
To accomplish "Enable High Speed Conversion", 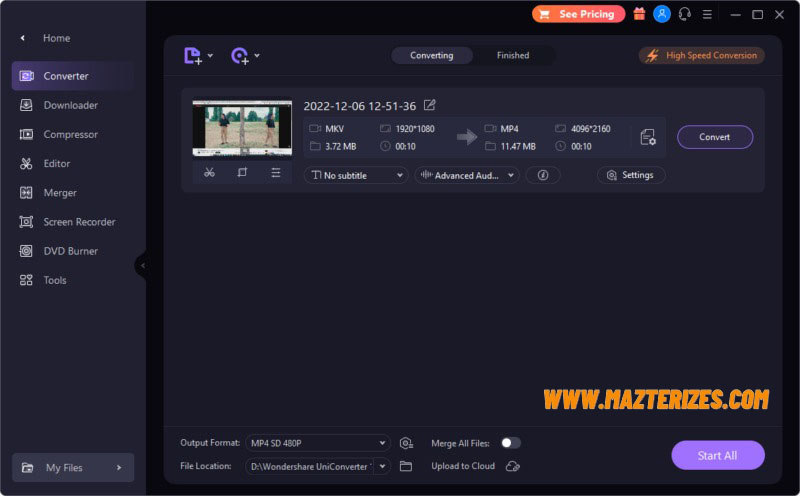I will click(x=702, y=55).
